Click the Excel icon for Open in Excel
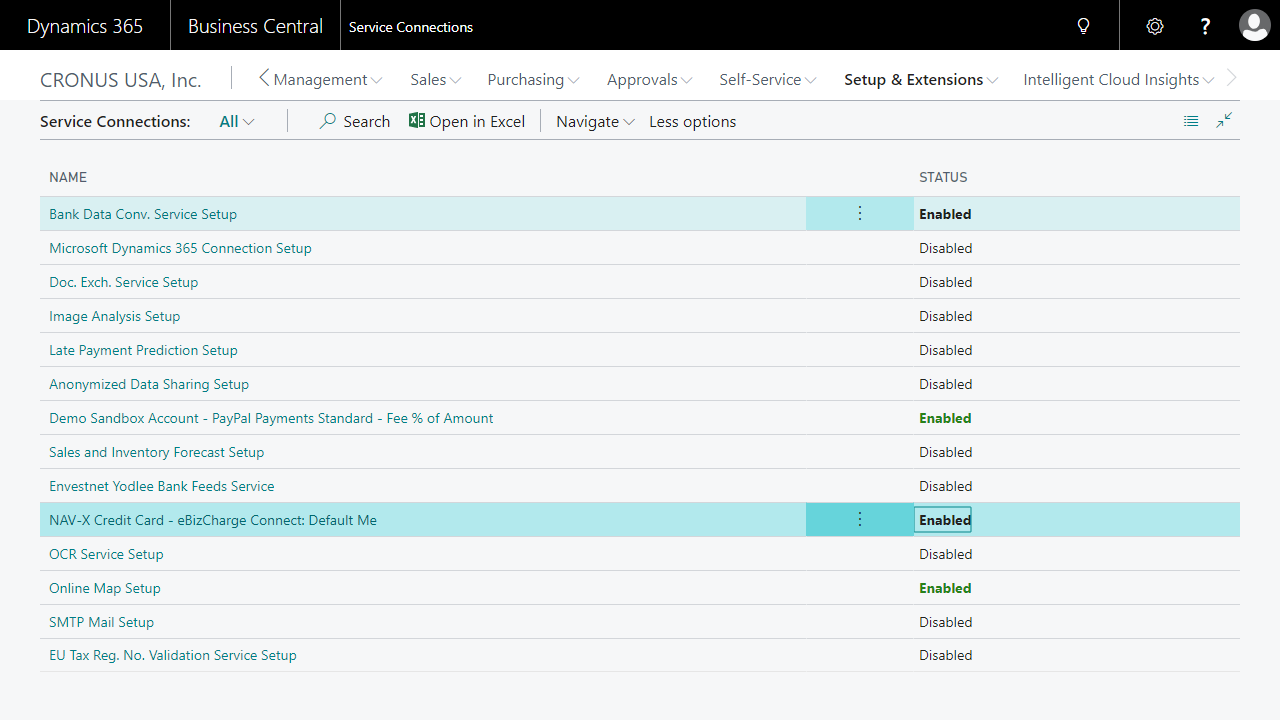Viewport: 1280px width, 720px height. [x=417, y=121]
